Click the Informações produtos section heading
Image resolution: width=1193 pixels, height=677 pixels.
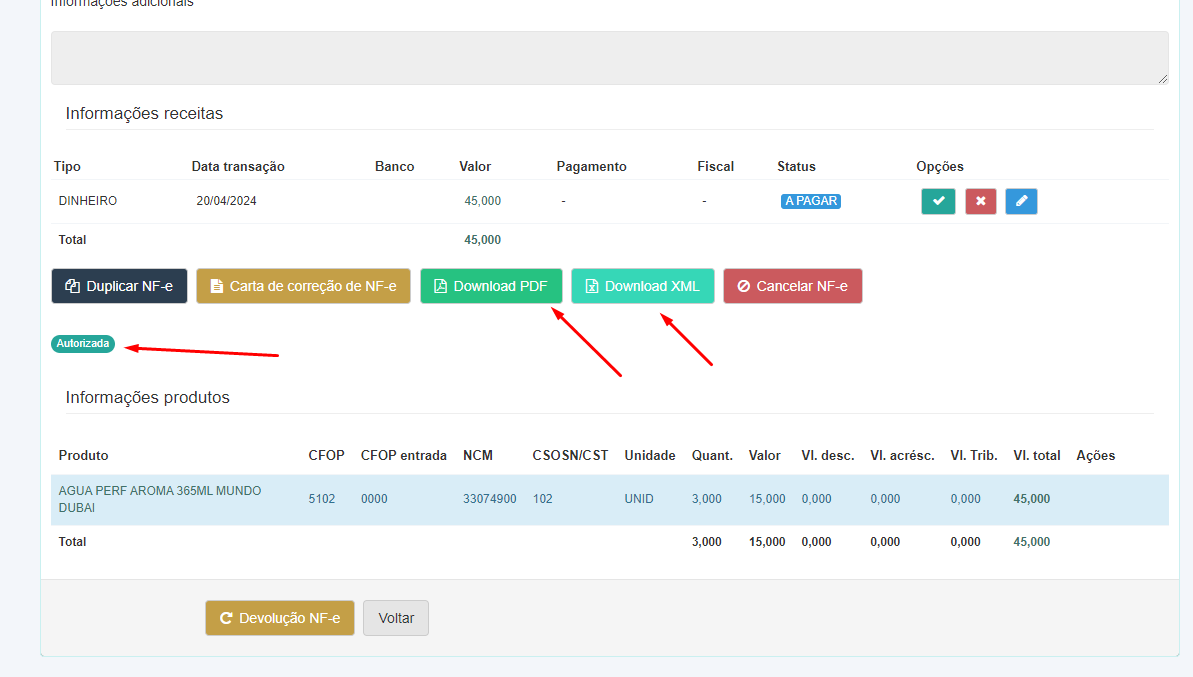pyautogui.click(x=148, y=397)
